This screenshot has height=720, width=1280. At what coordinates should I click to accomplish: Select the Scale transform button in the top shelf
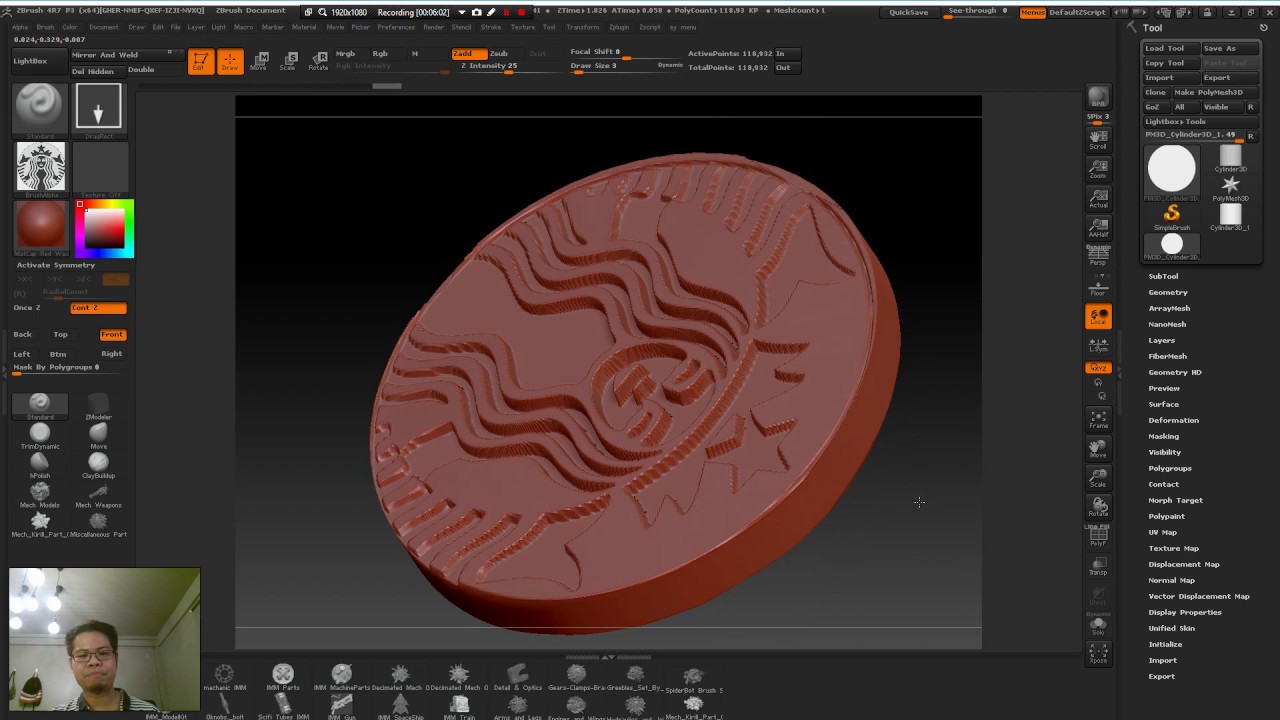coord(288,61)
